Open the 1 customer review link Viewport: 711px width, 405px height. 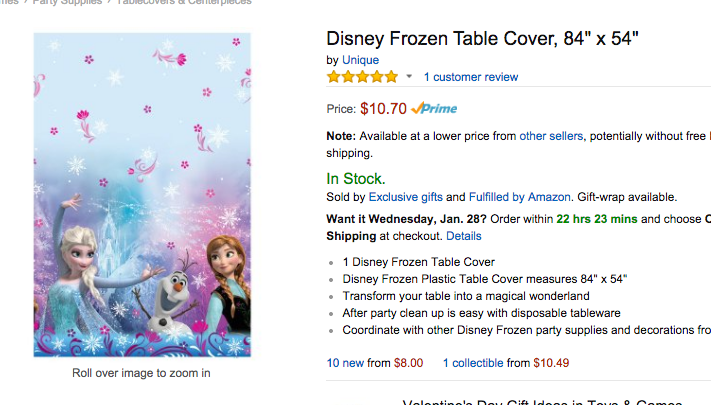[471, 77]
